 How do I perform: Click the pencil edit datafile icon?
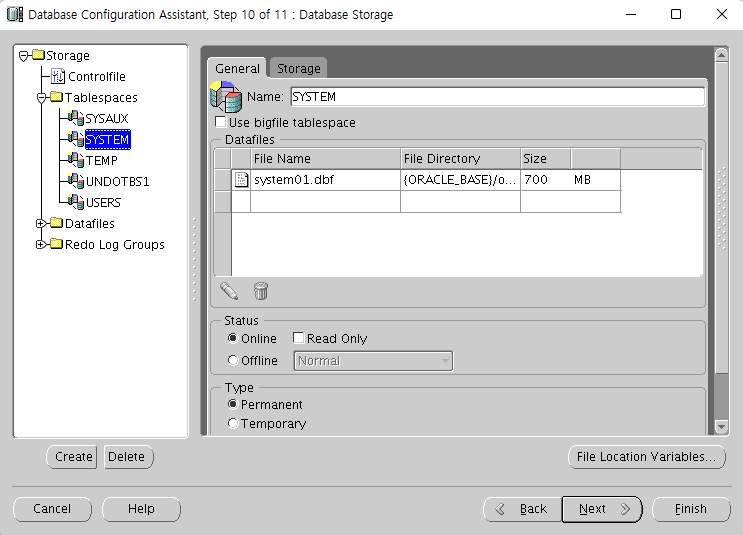[229, 291]
